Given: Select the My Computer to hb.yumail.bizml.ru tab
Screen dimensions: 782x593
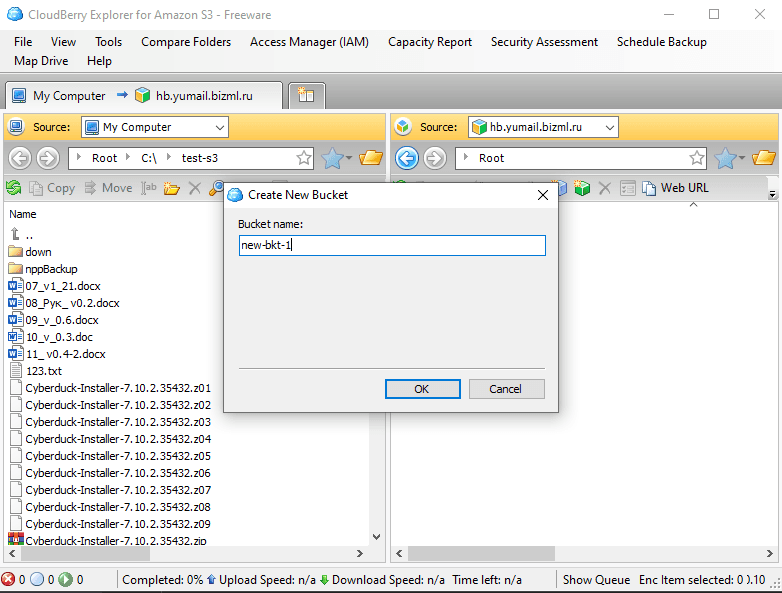Looking at the screenshot, I should click(143, 95).
